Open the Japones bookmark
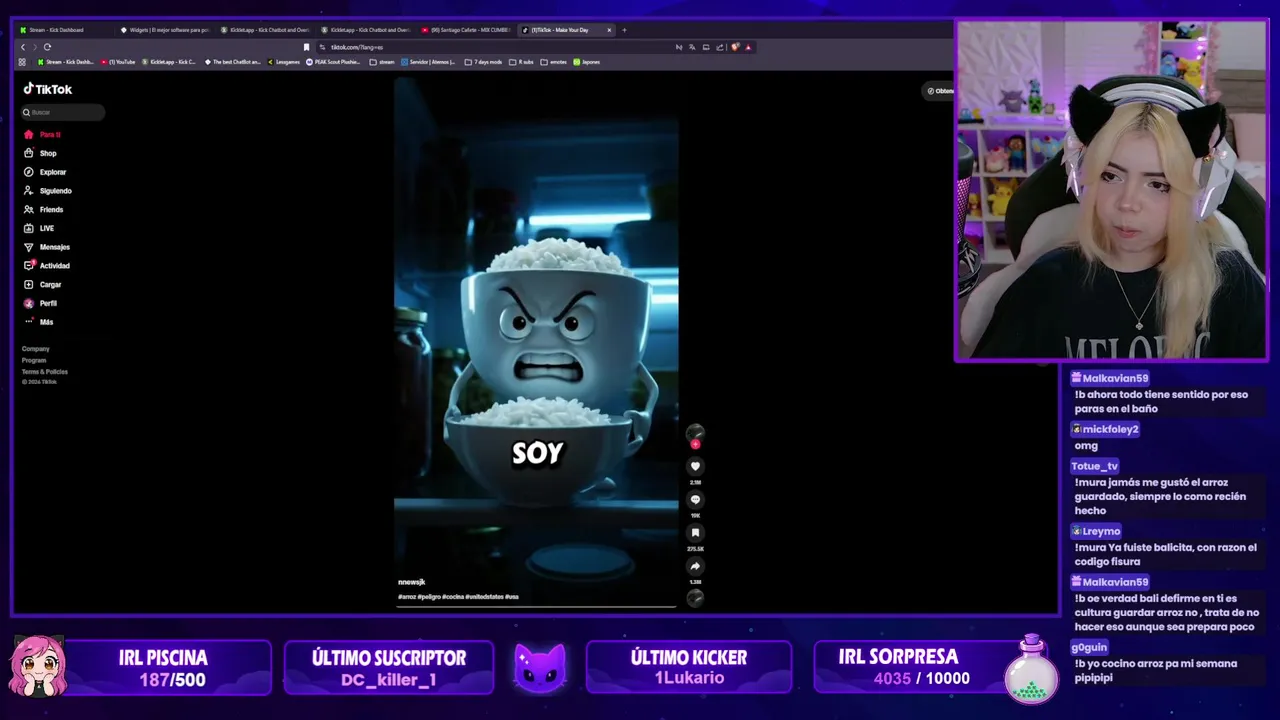Image resolution: width=1280 pixels, height=720 pixels. point(587,62)
